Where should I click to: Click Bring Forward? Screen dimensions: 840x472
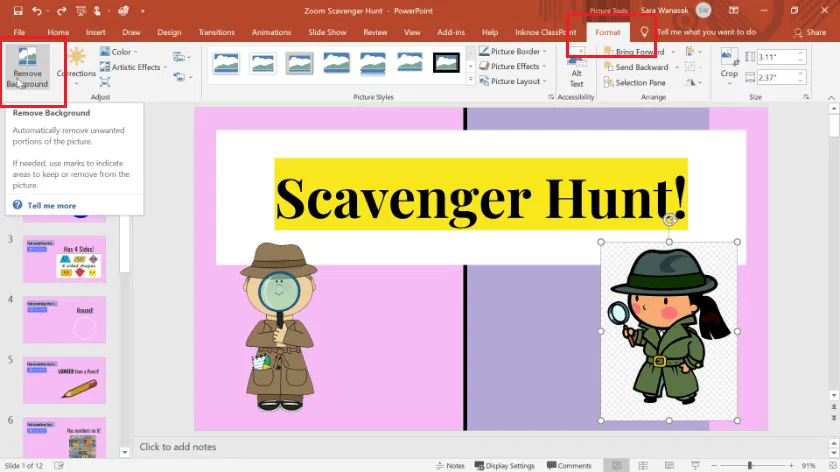pyautogui.click(x=634, y=52)
